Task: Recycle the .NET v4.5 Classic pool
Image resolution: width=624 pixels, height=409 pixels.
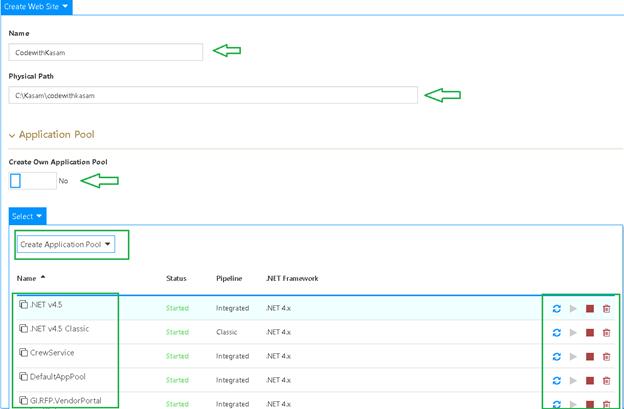Action: point(557,333)
